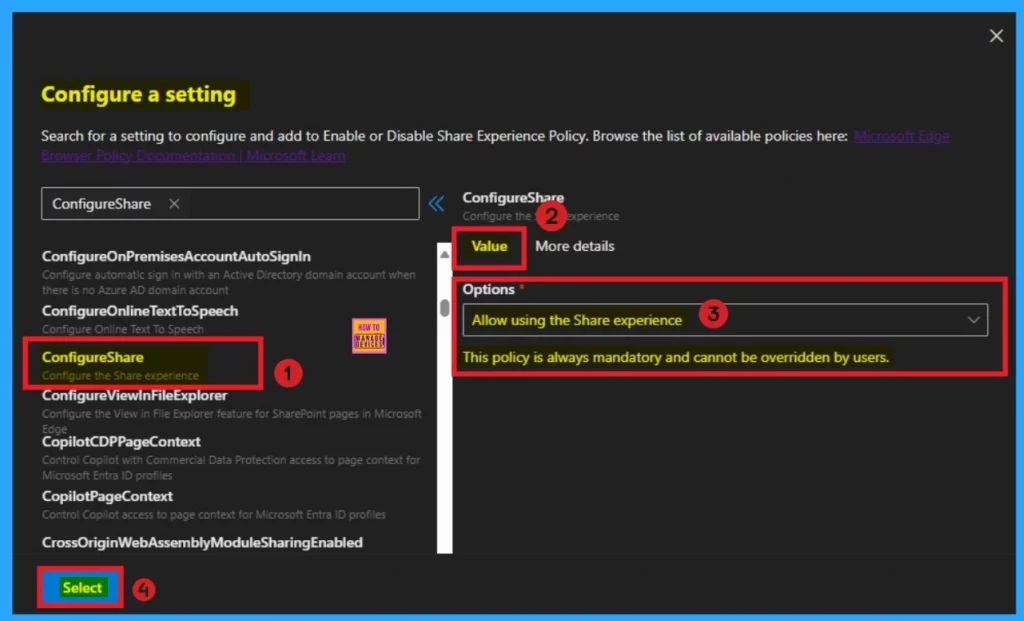Image resolution: width=1024 pixels, height=621 pixels.
Task: Click 'Configure Online Text To Speech' description
Action: click(x=123, y=329)
